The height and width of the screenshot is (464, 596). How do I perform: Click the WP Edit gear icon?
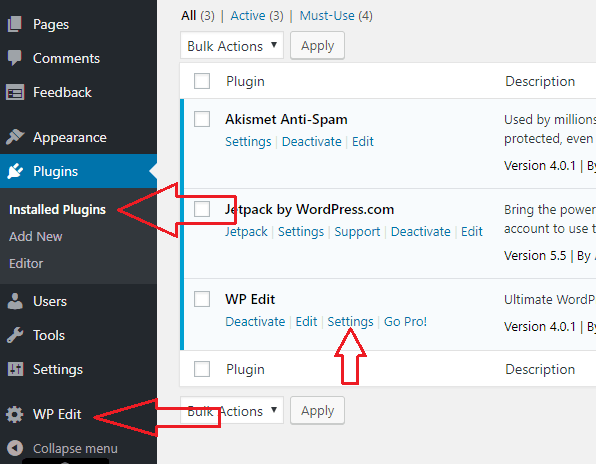point(15,414)
